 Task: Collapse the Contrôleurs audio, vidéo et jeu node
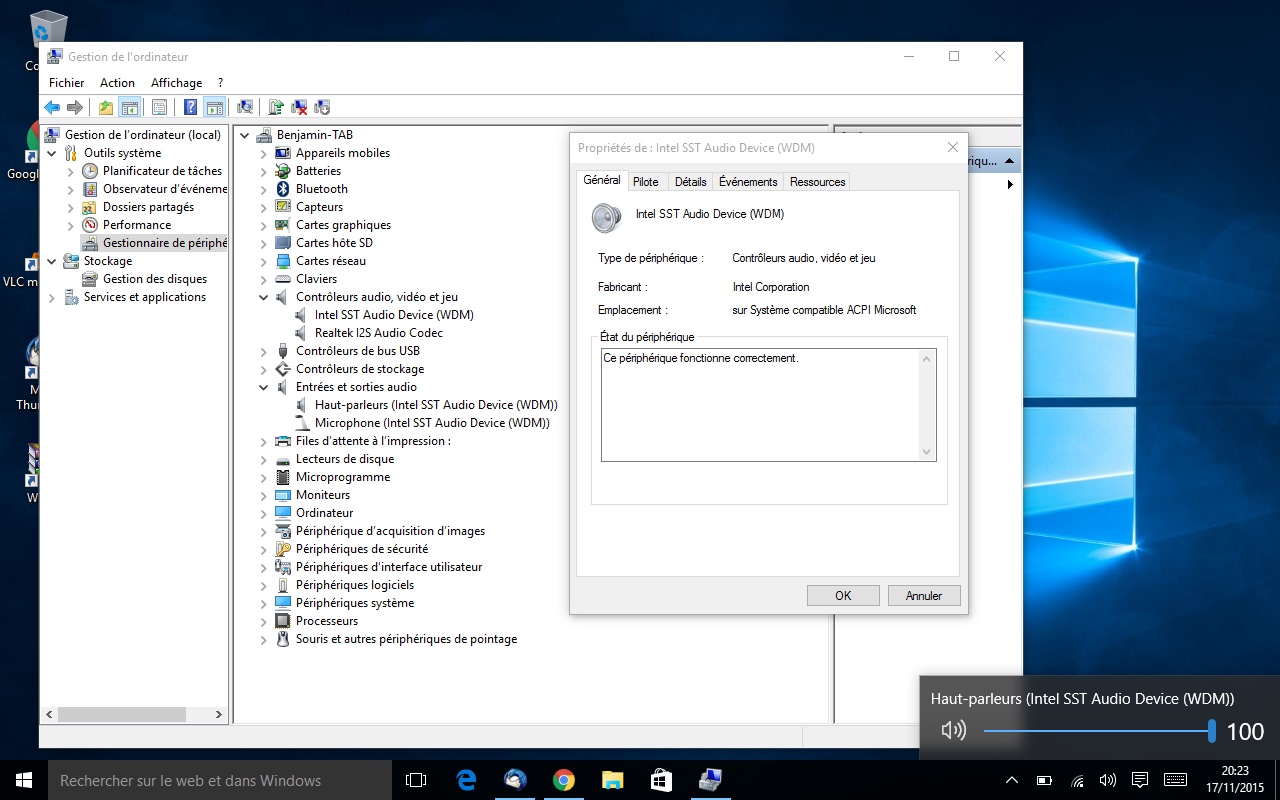click(264, 297)
